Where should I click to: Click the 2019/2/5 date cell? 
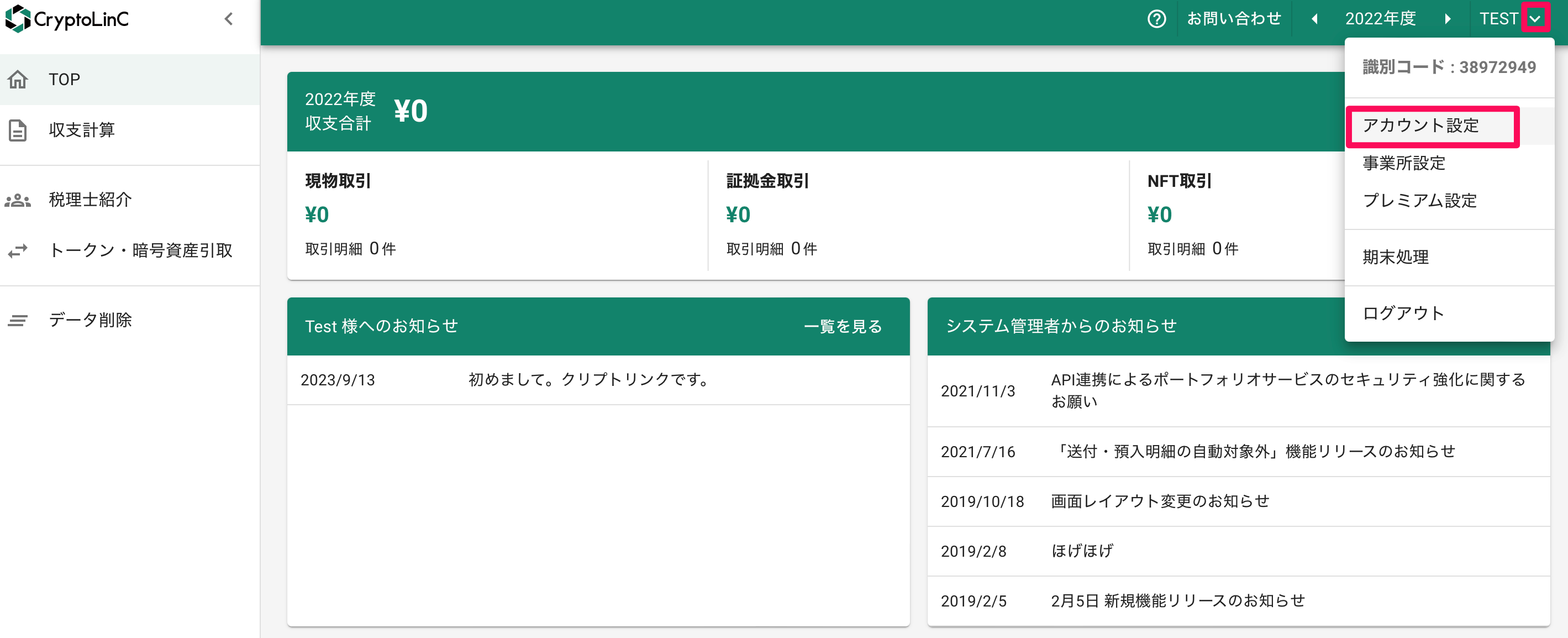[x=974, y=602]
